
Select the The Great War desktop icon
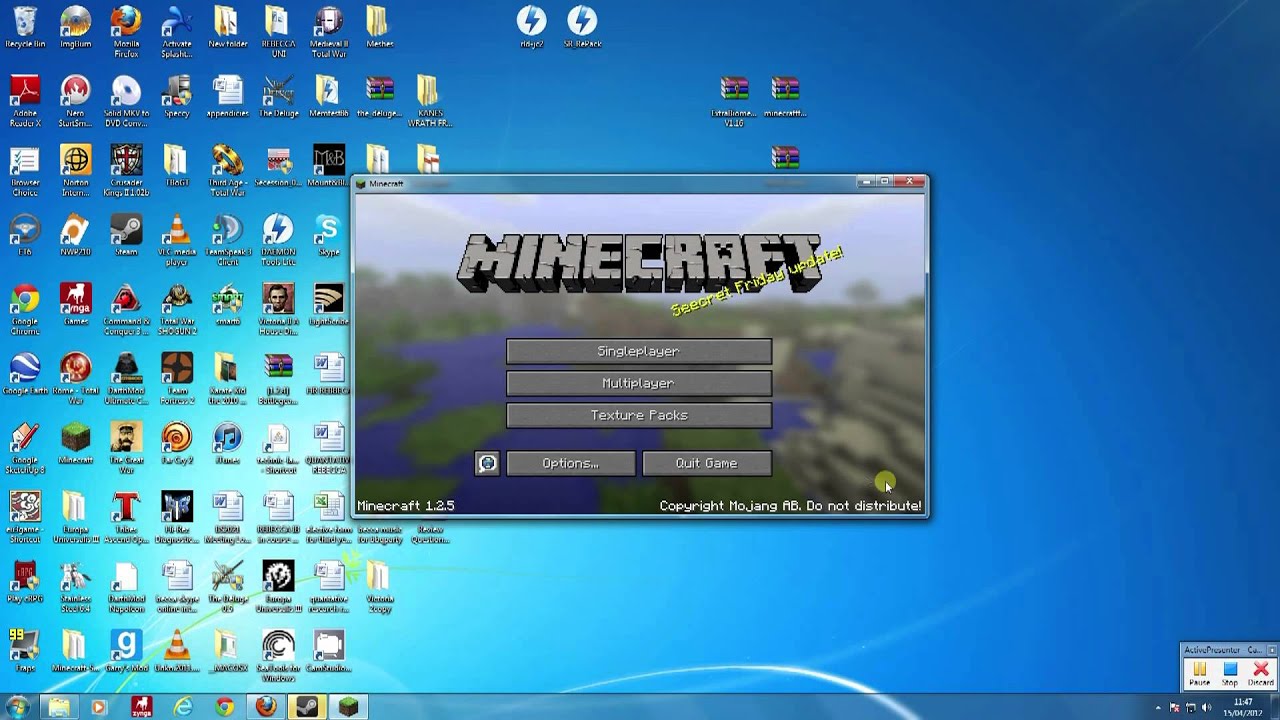point(126,447)
